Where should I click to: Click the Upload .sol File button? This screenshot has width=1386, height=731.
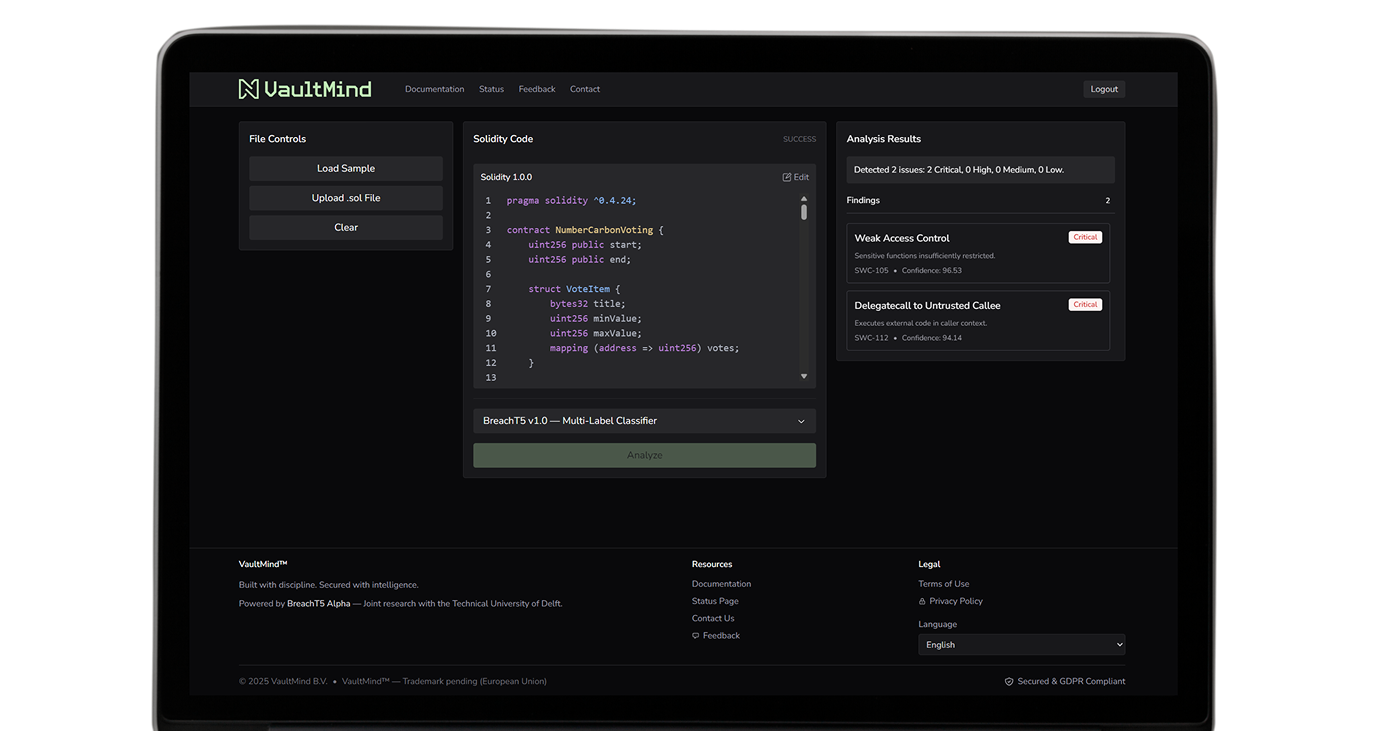pyautogui.click(x=346, y=198)
